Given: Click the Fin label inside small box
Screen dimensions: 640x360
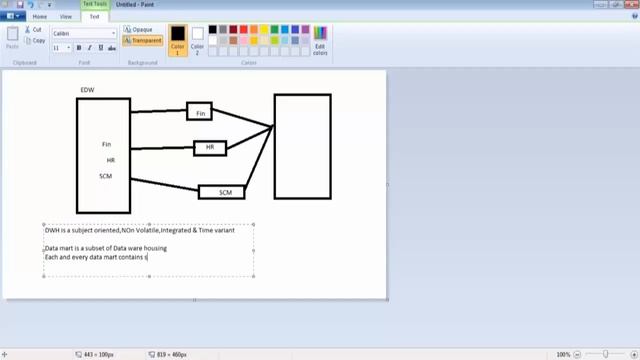Looking at the screenshot, I should point(200,113).
